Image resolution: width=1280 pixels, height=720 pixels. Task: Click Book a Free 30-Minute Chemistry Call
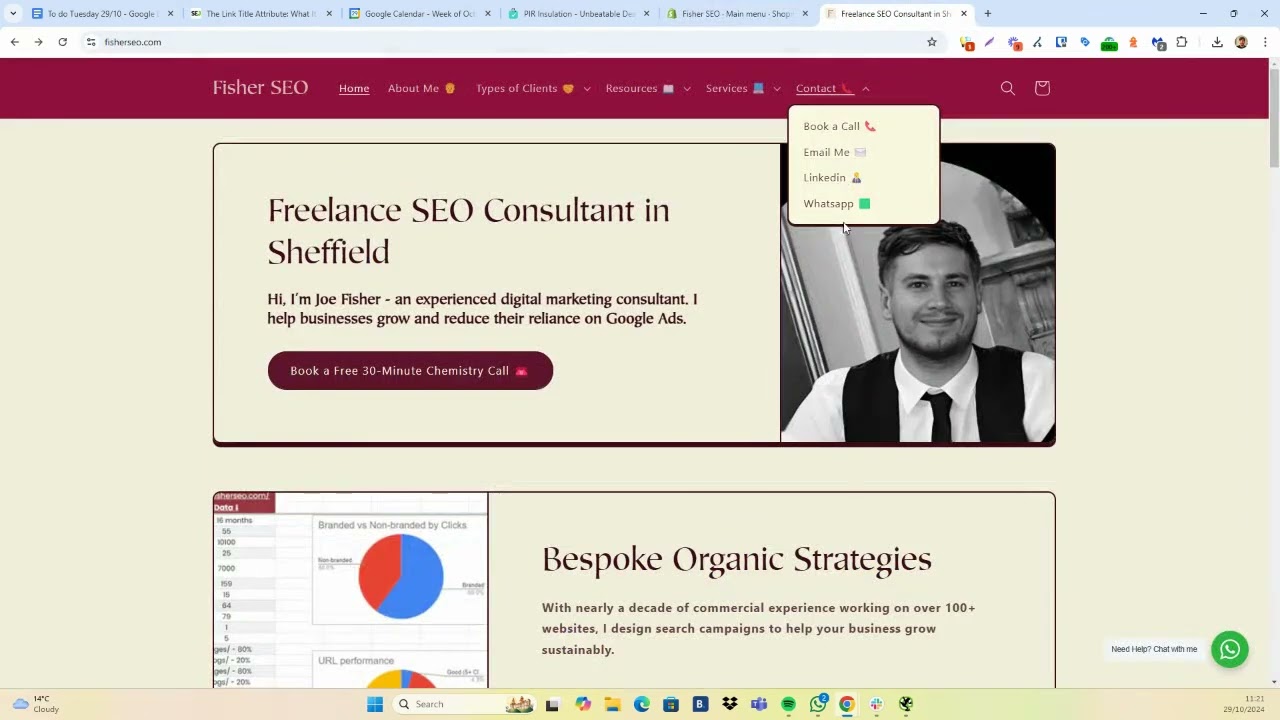pos(410,370)
